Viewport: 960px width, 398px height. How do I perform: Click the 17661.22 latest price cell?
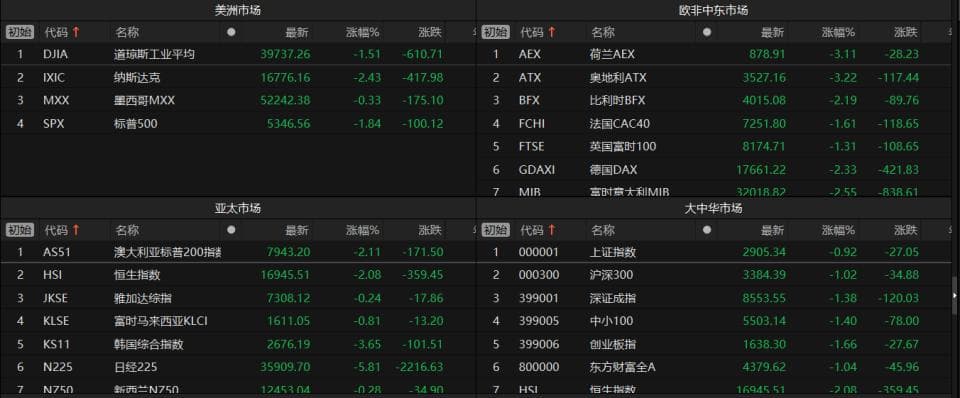761,170
